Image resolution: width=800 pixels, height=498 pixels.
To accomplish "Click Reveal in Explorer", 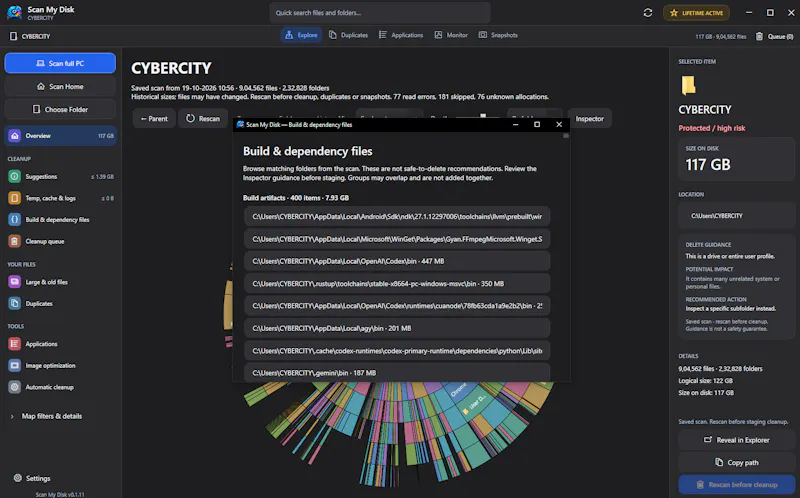I will [x=736, y=440].
